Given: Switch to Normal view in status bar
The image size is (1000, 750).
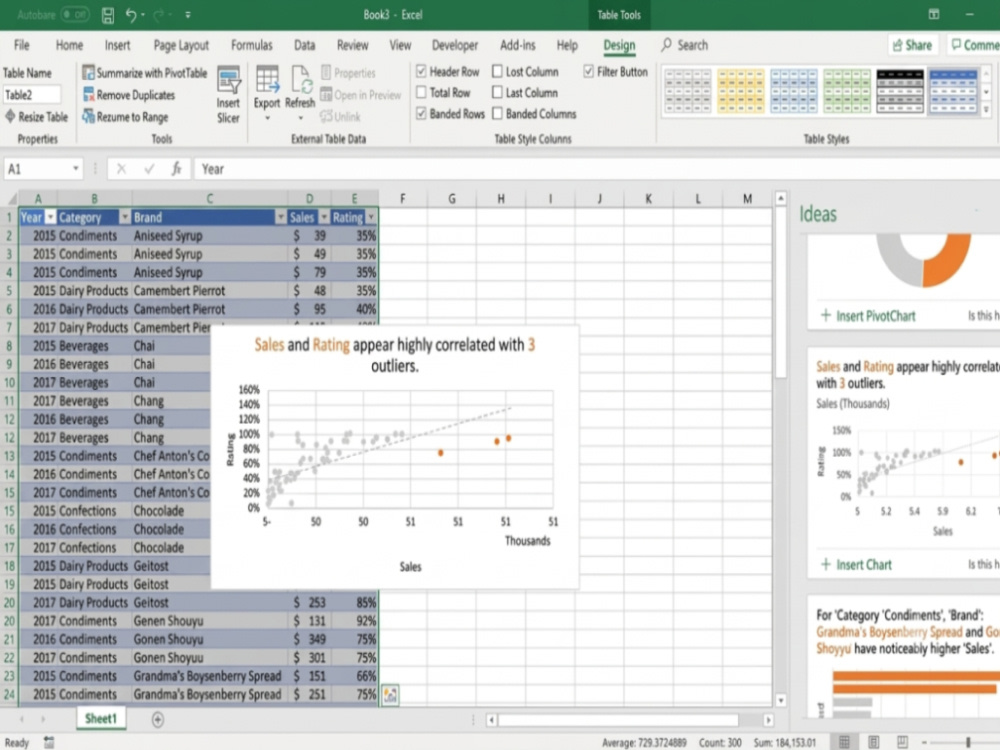Looking at the screenshot, I should pyautogui.click(x=844, y=742).
